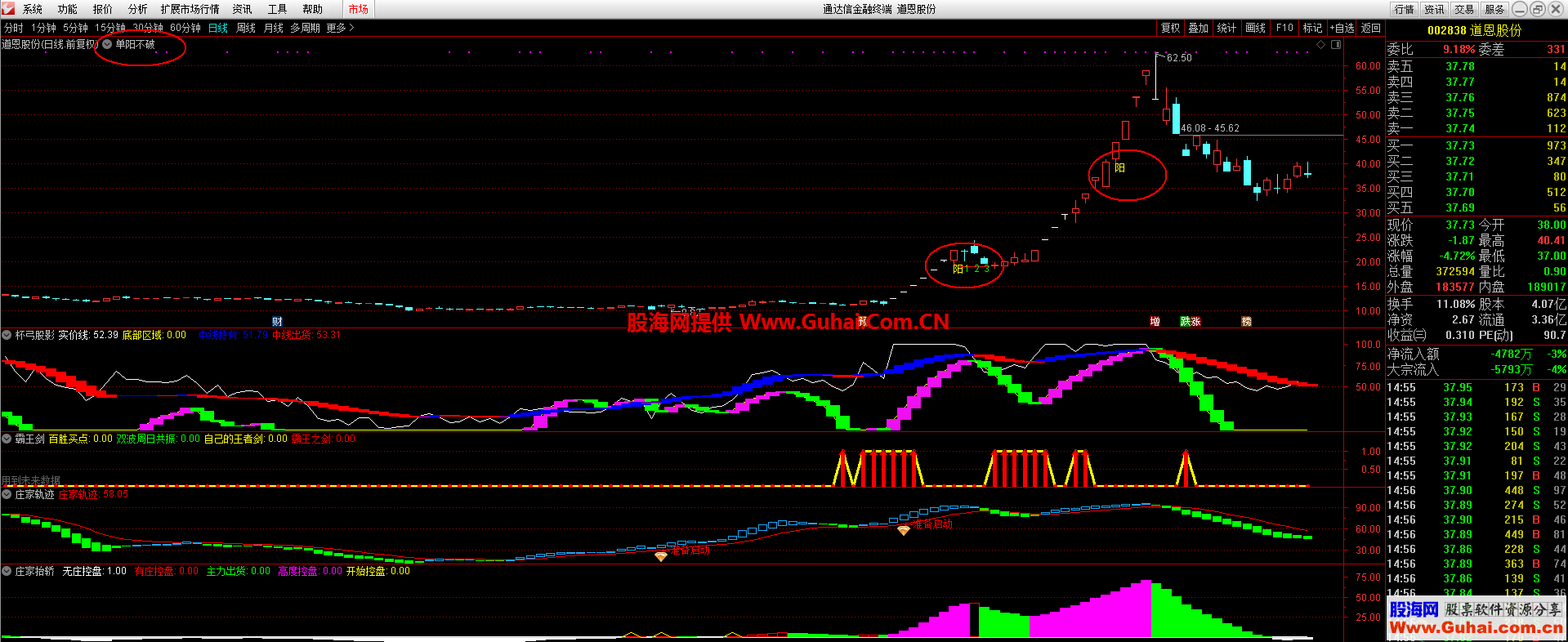
Task: Minimize the Tongdaxin window
Action: [1520, 9]
